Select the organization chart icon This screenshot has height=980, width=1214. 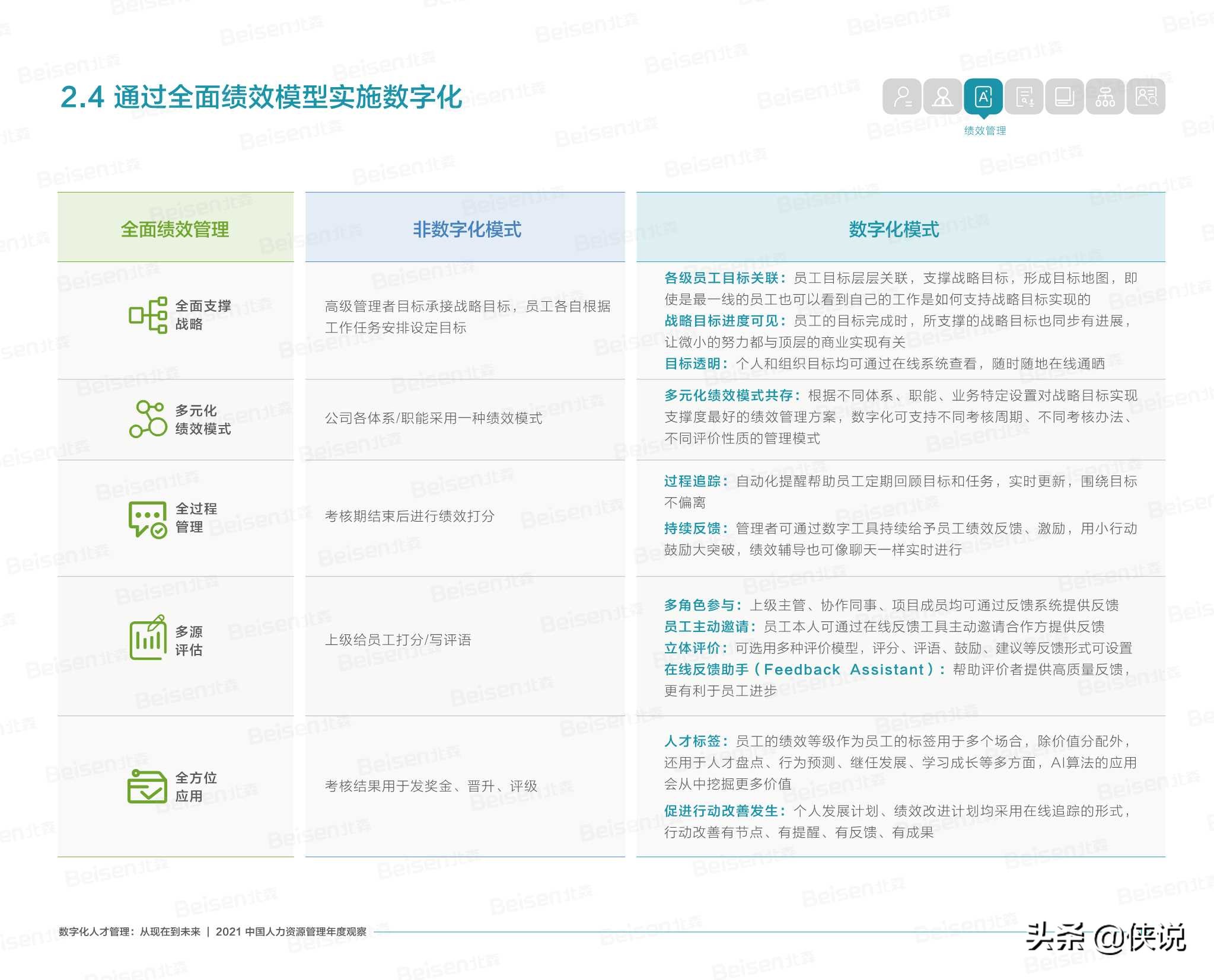[x=1105, y=97]
